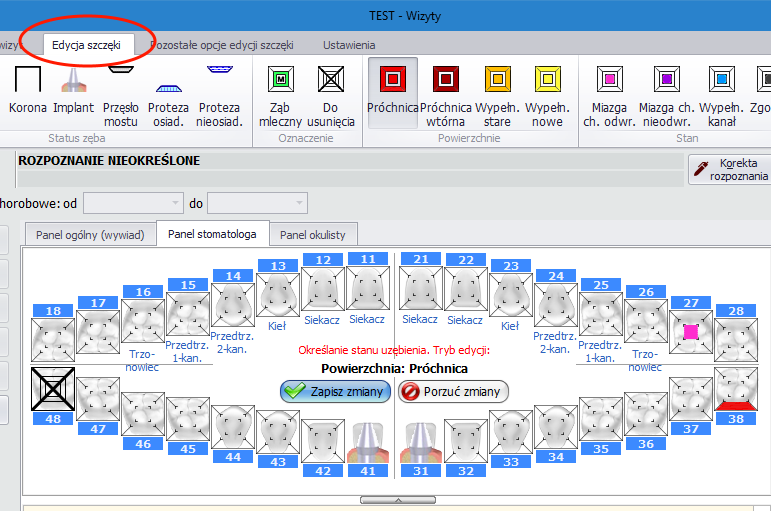Image resolution: width=771 pixels, height=511 pixels.
Task: Click the Proteza osiad. icon
Action: pyautogui.click(x=168, y=91)
